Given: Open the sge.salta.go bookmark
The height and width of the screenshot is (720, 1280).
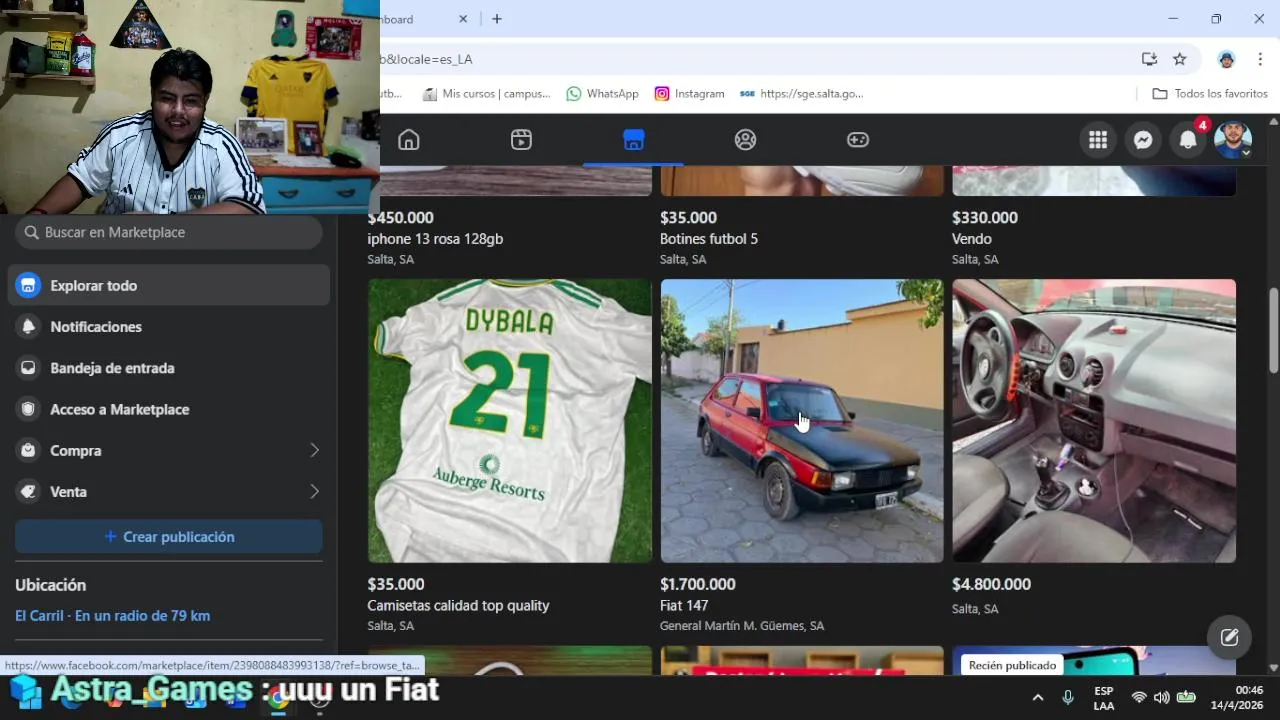Looking at the screenshot, I should point(801,93).
